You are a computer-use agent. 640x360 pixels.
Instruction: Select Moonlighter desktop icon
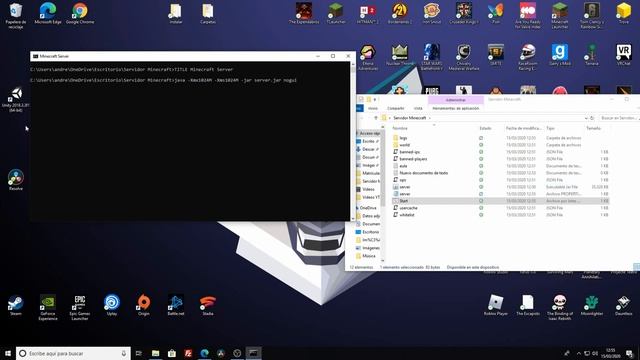[592, 305]
